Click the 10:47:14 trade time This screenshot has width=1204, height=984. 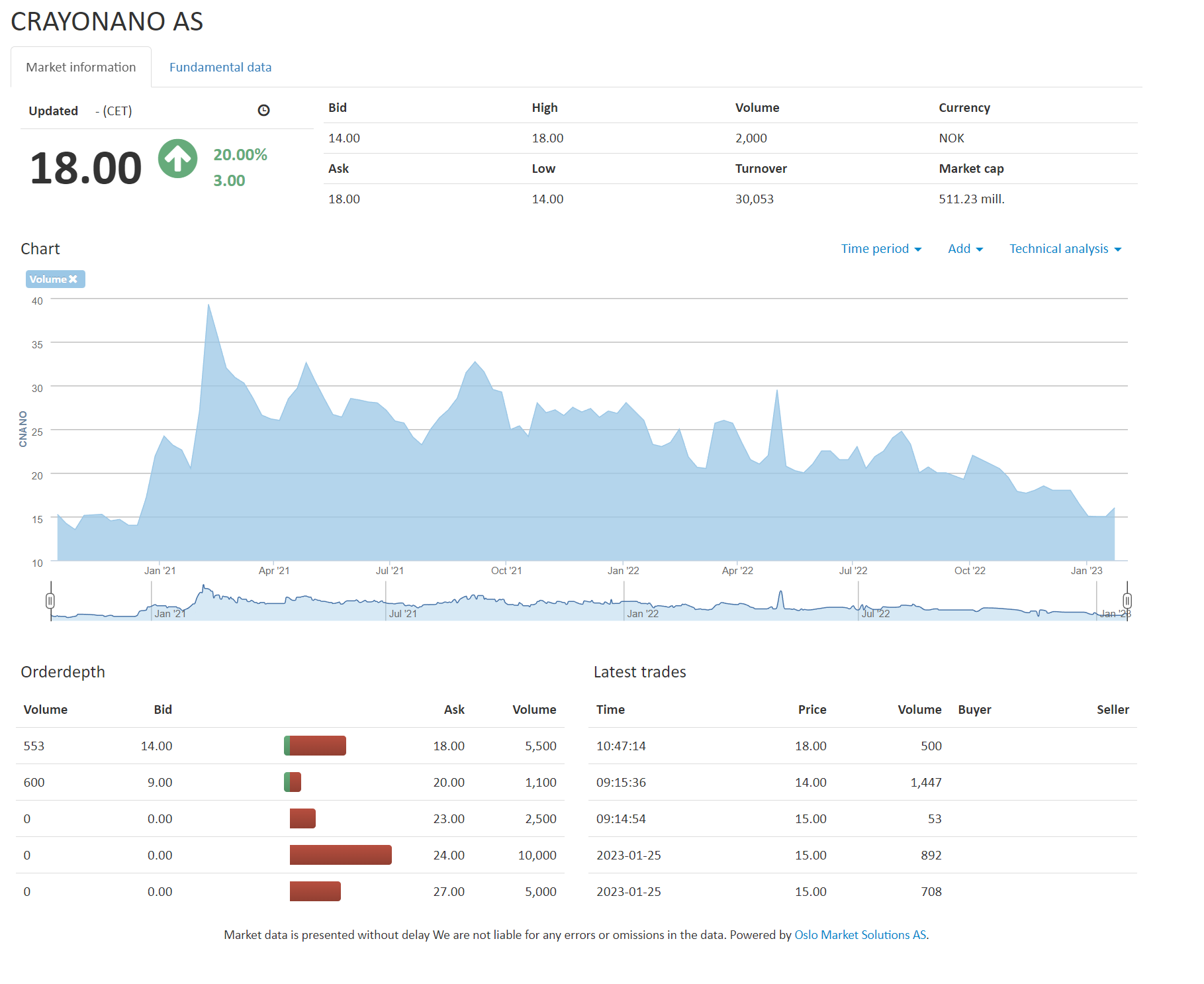tap(621, 746)
